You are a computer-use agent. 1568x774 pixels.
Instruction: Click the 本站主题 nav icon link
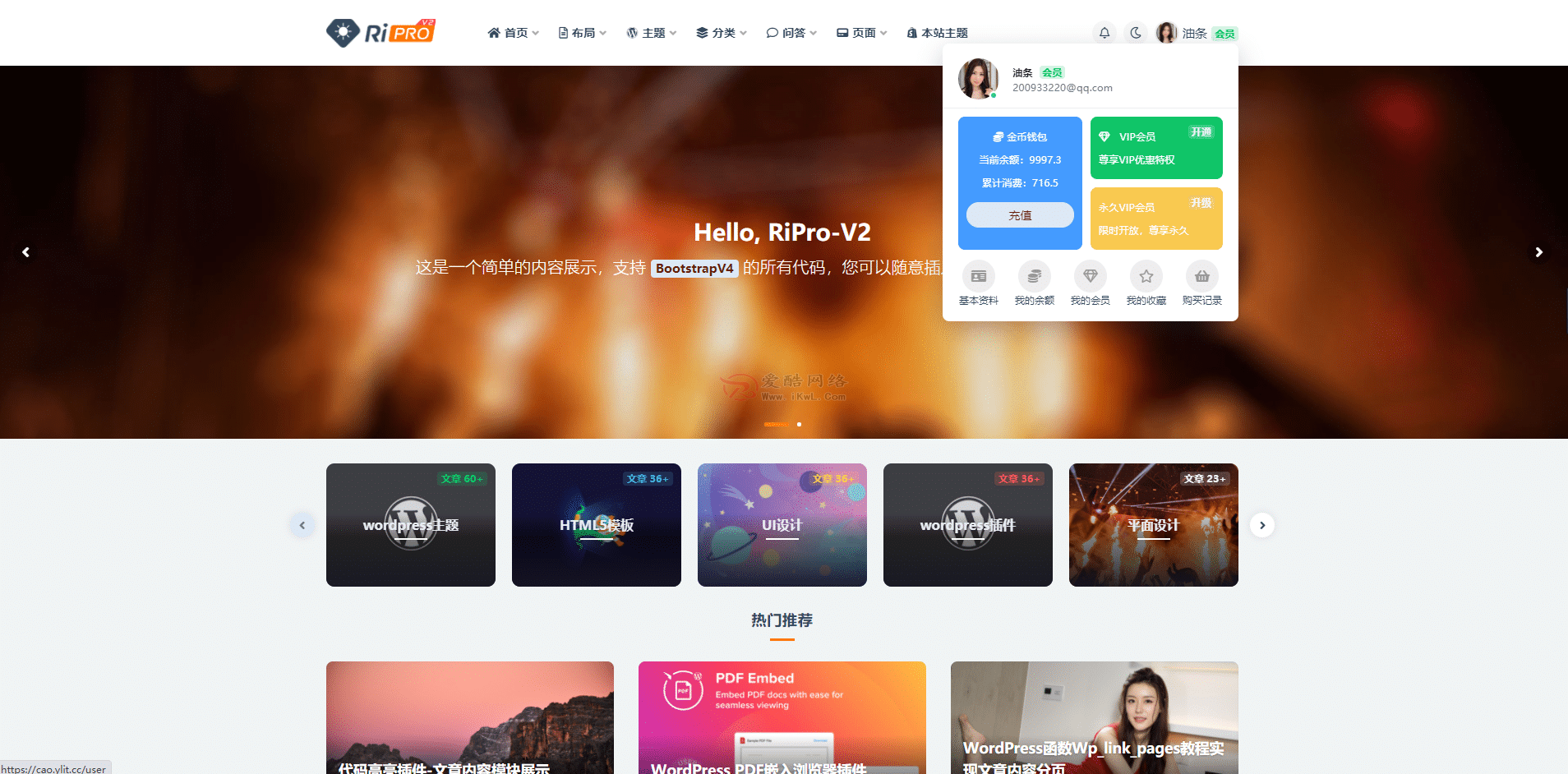938,33
